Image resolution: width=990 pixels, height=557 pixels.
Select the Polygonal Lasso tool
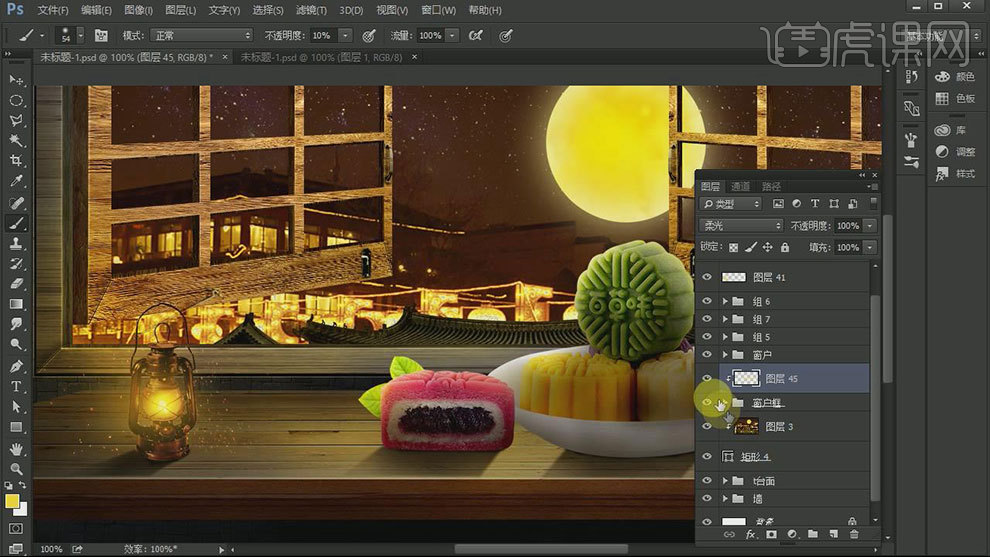tap(16, 121)
